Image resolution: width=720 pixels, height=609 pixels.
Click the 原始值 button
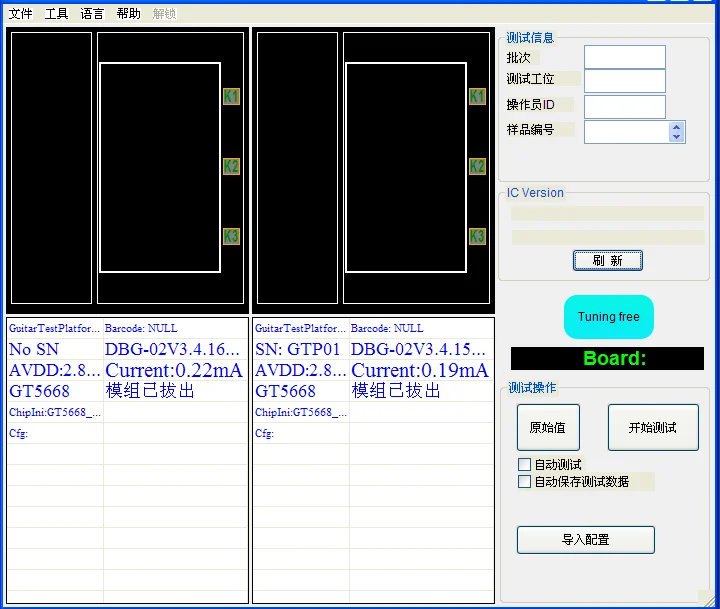(547, 428)
